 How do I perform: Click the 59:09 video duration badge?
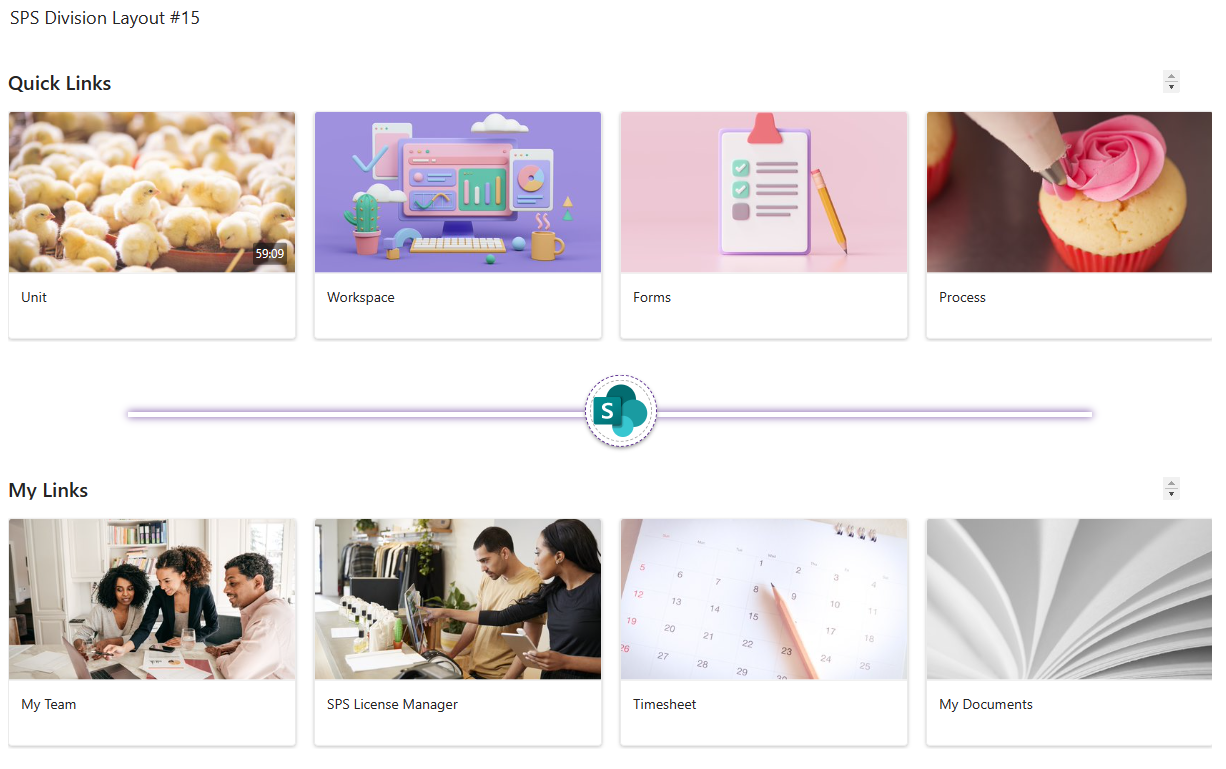tap(270, 254)
